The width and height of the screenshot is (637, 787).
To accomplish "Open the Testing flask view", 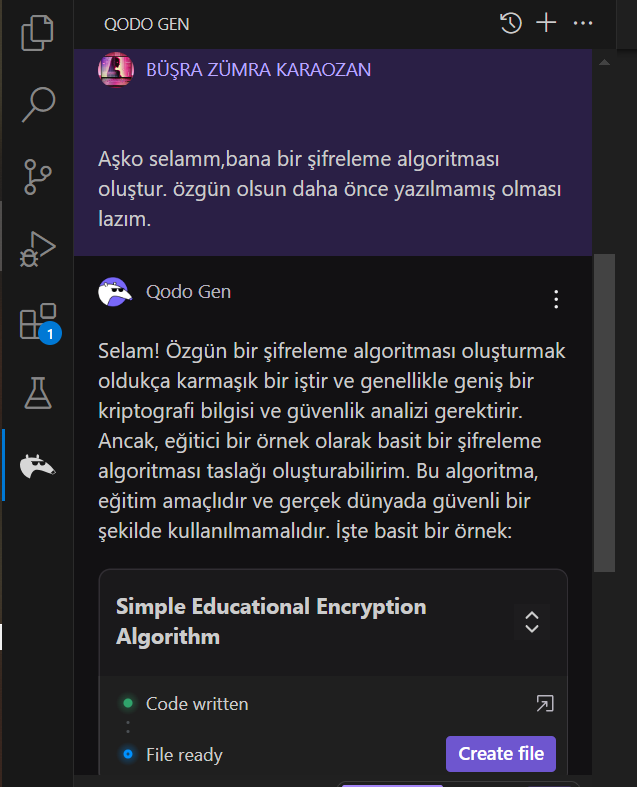I will [x=37, y=393].
